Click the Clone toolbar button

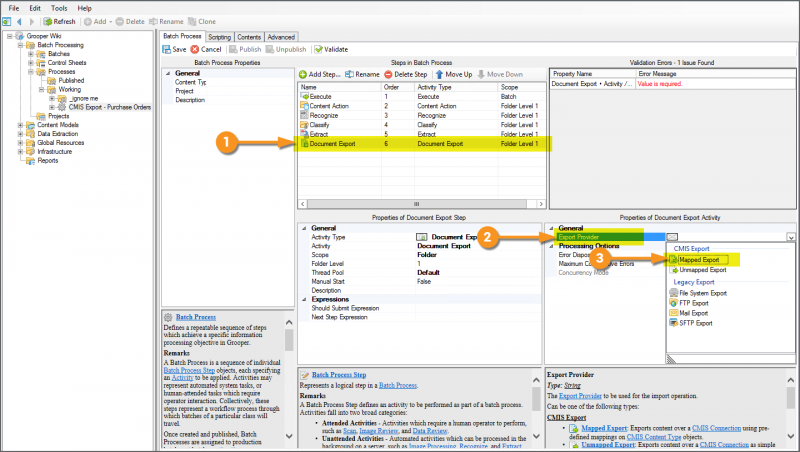(x=202, y=21)
